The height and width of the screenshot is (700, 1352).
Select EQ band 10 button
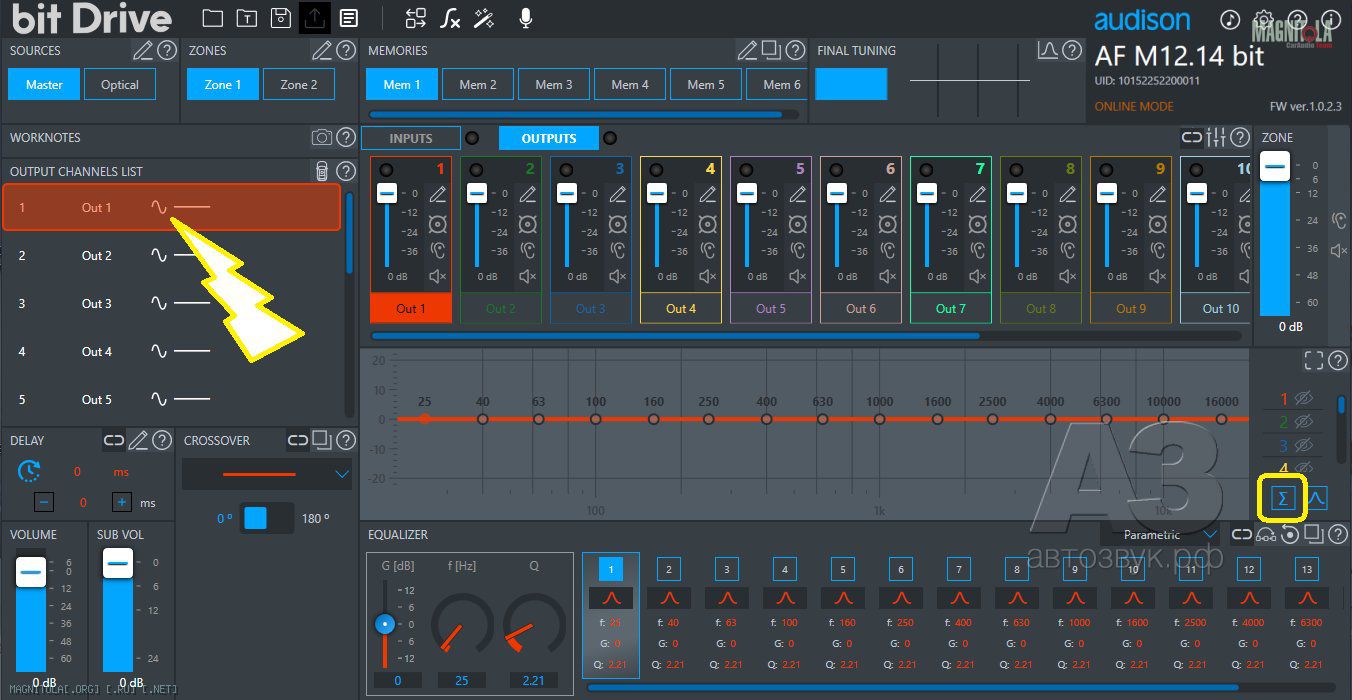click(1132, 570)
